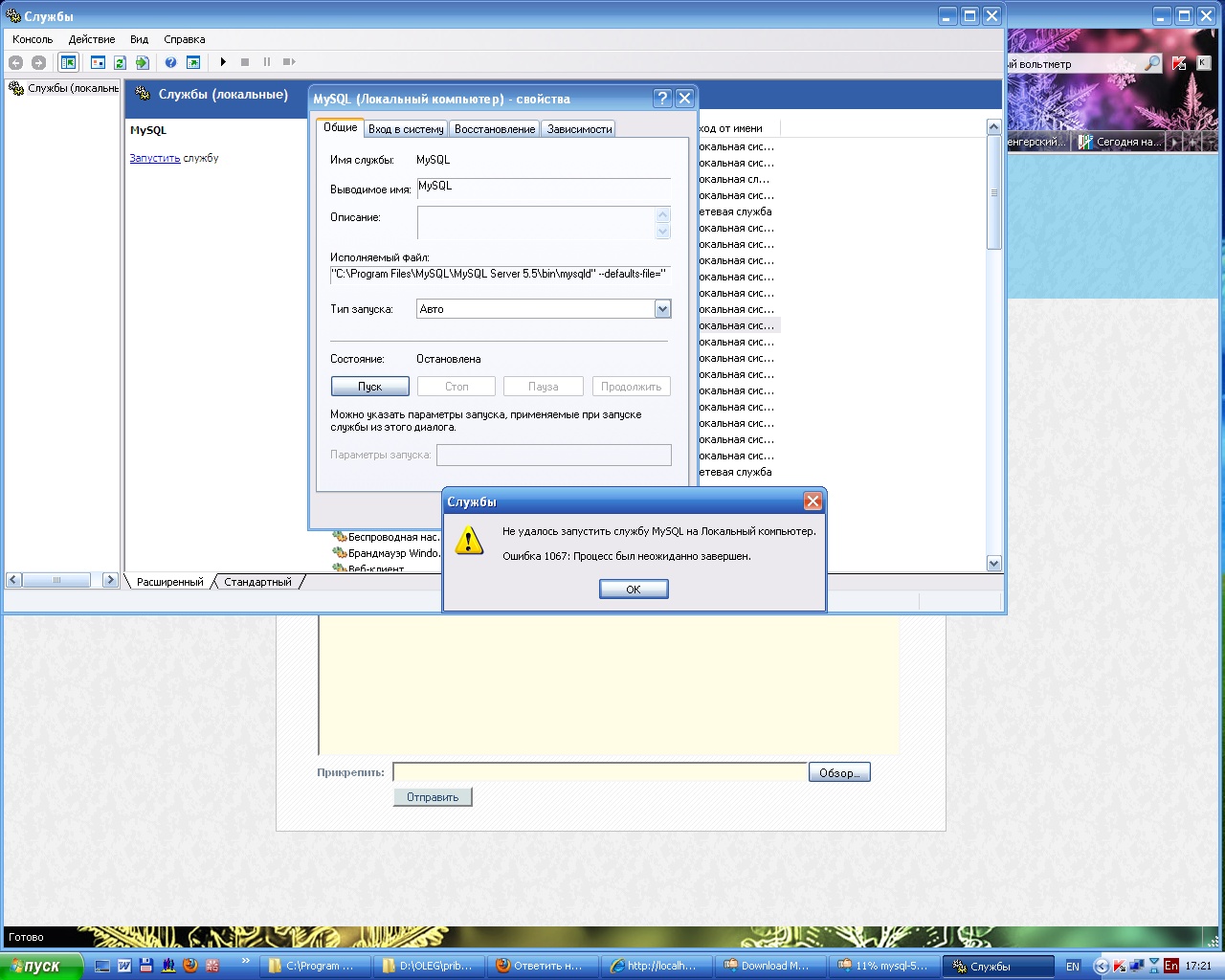Click the Kaspersky icon in browser toolbar
This screenshot has height=980, width=1225.
1179,63
